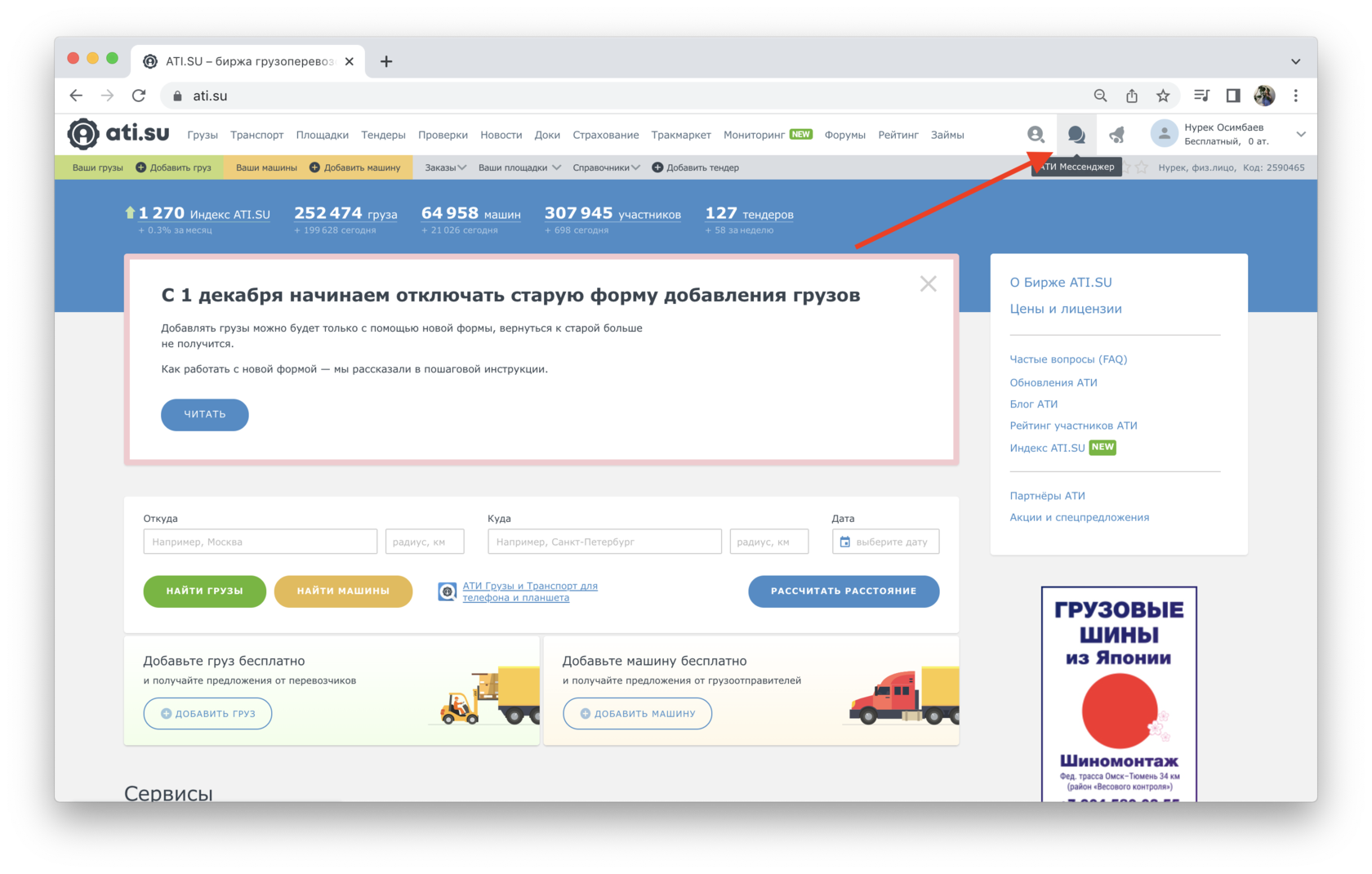
Task: Open the Тракмаркет menu item
Action: pyautogui.click(x=681, y=135)
